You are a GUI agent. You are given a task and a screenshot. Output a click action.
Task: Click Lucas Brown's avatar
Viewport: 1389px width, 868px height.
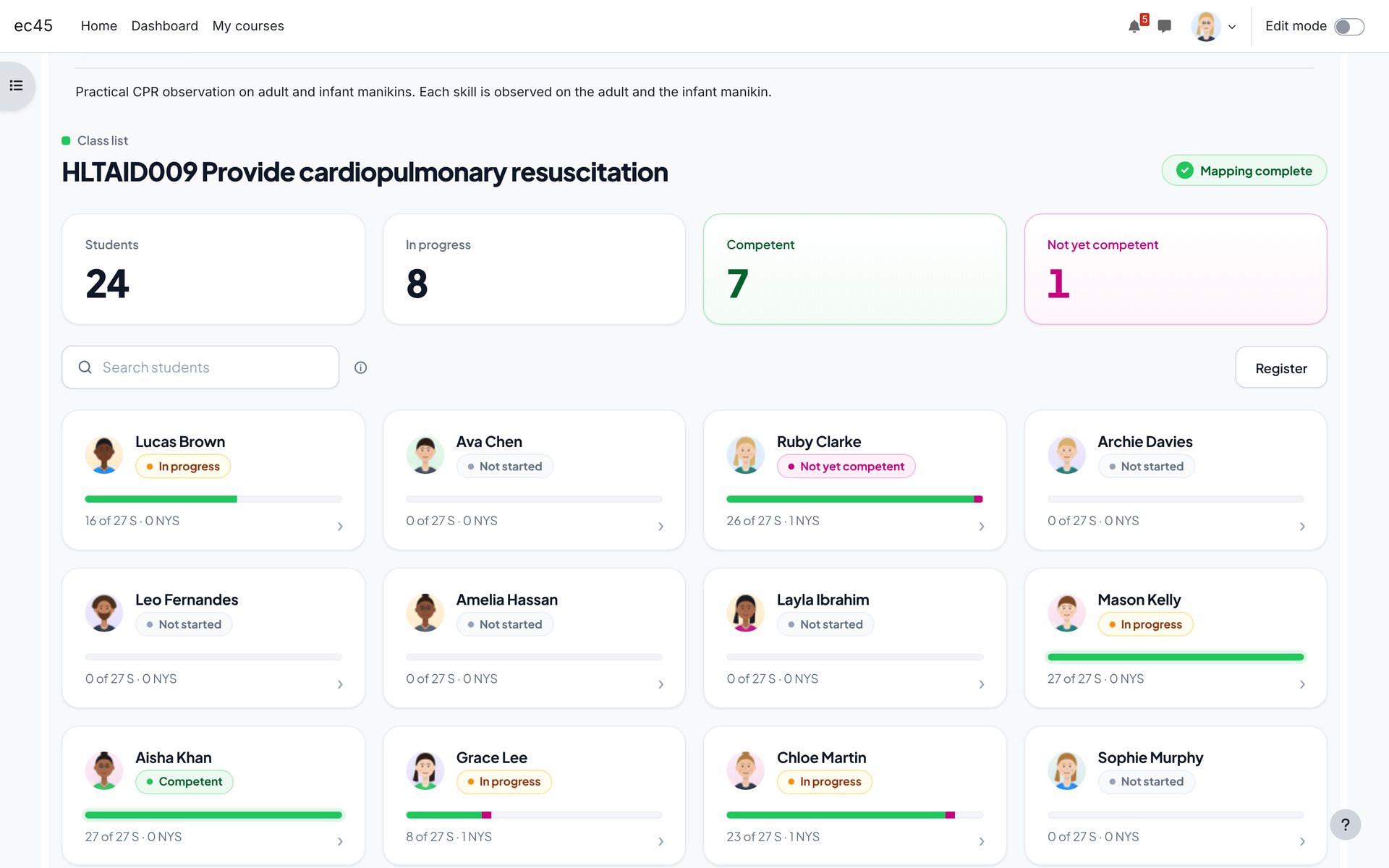pos(104,455)
